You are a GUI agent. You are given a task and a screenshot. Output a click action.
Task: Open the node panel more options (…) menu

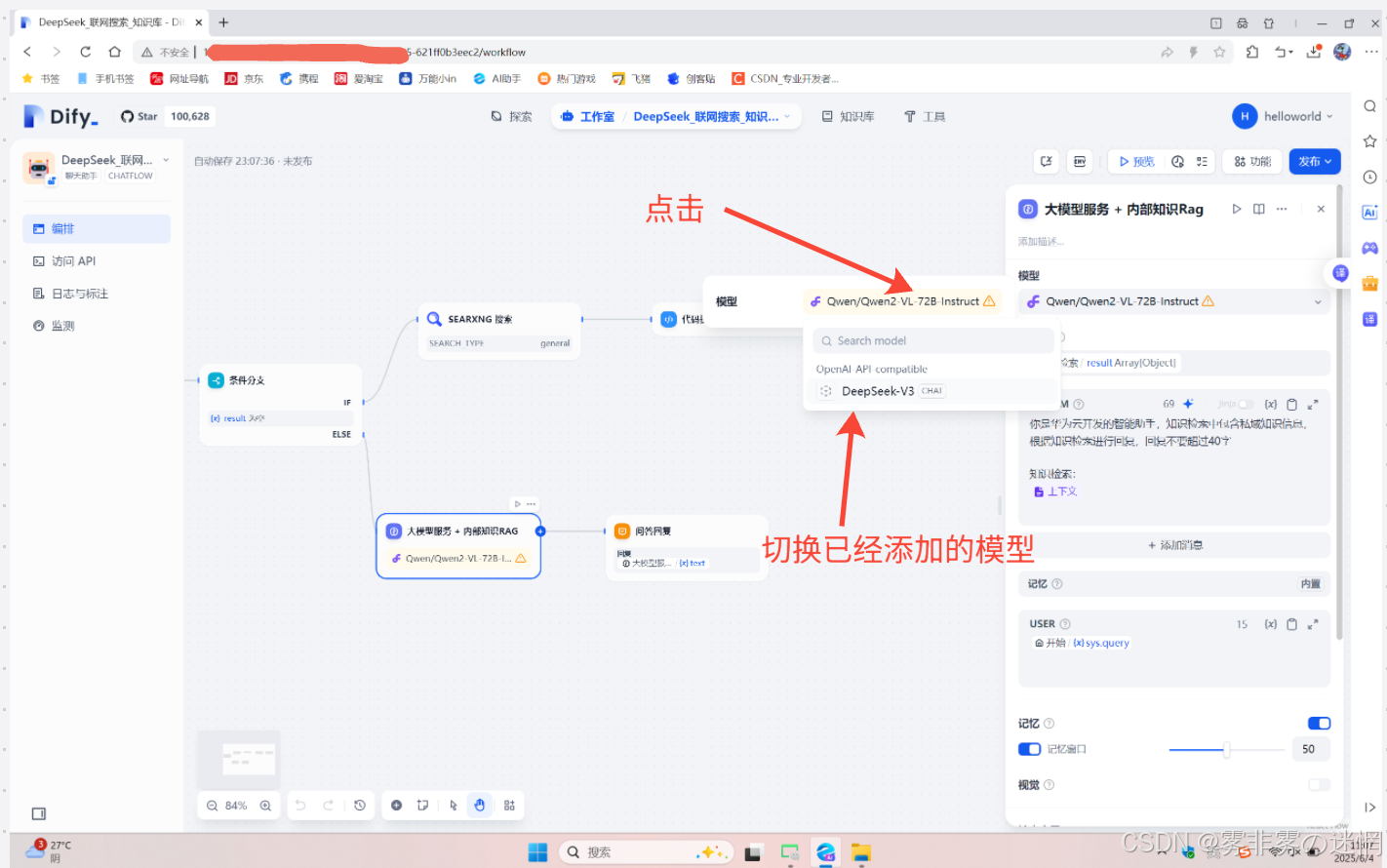1282,209
